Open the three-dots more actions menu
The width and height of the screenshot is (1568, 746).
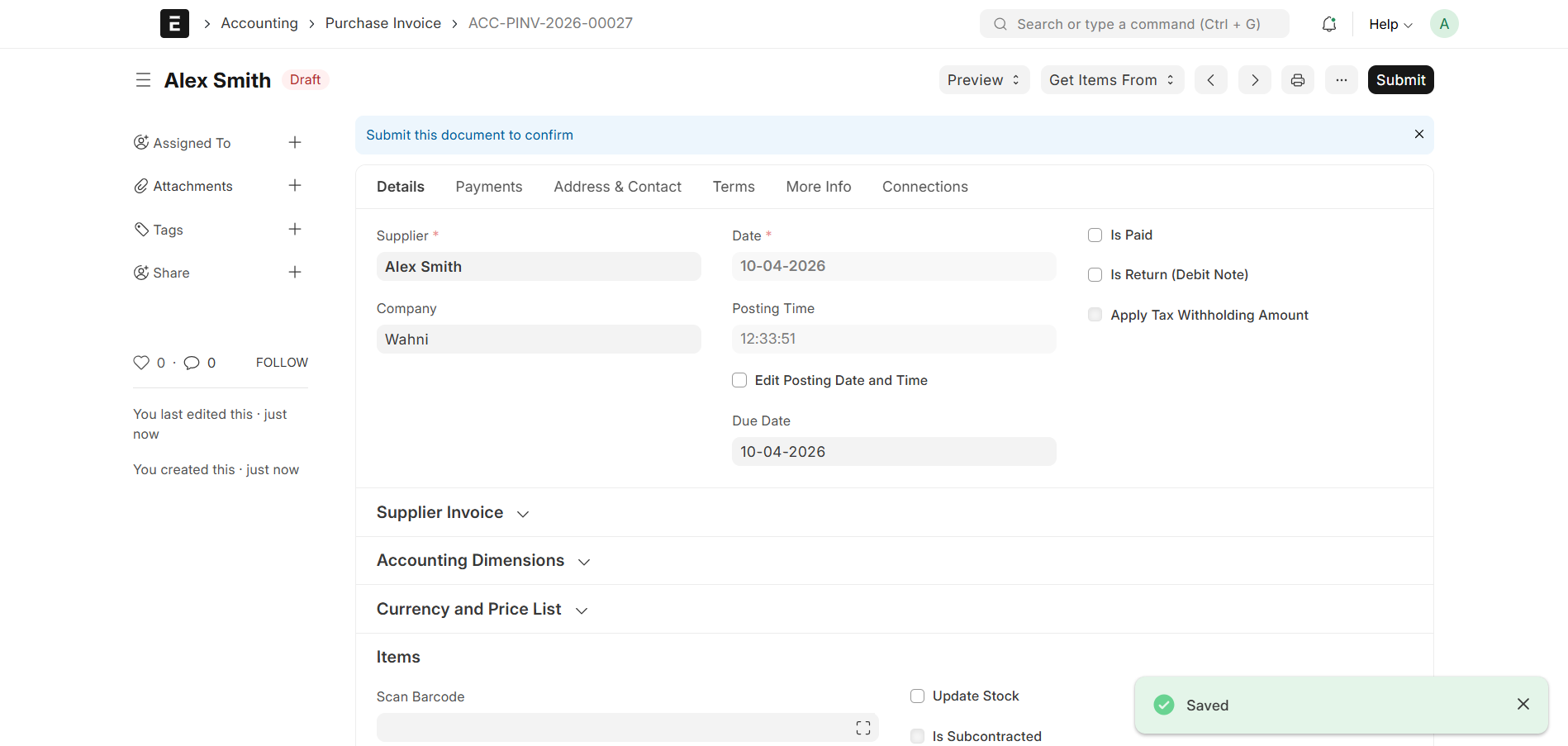[x=1342, y=80]
